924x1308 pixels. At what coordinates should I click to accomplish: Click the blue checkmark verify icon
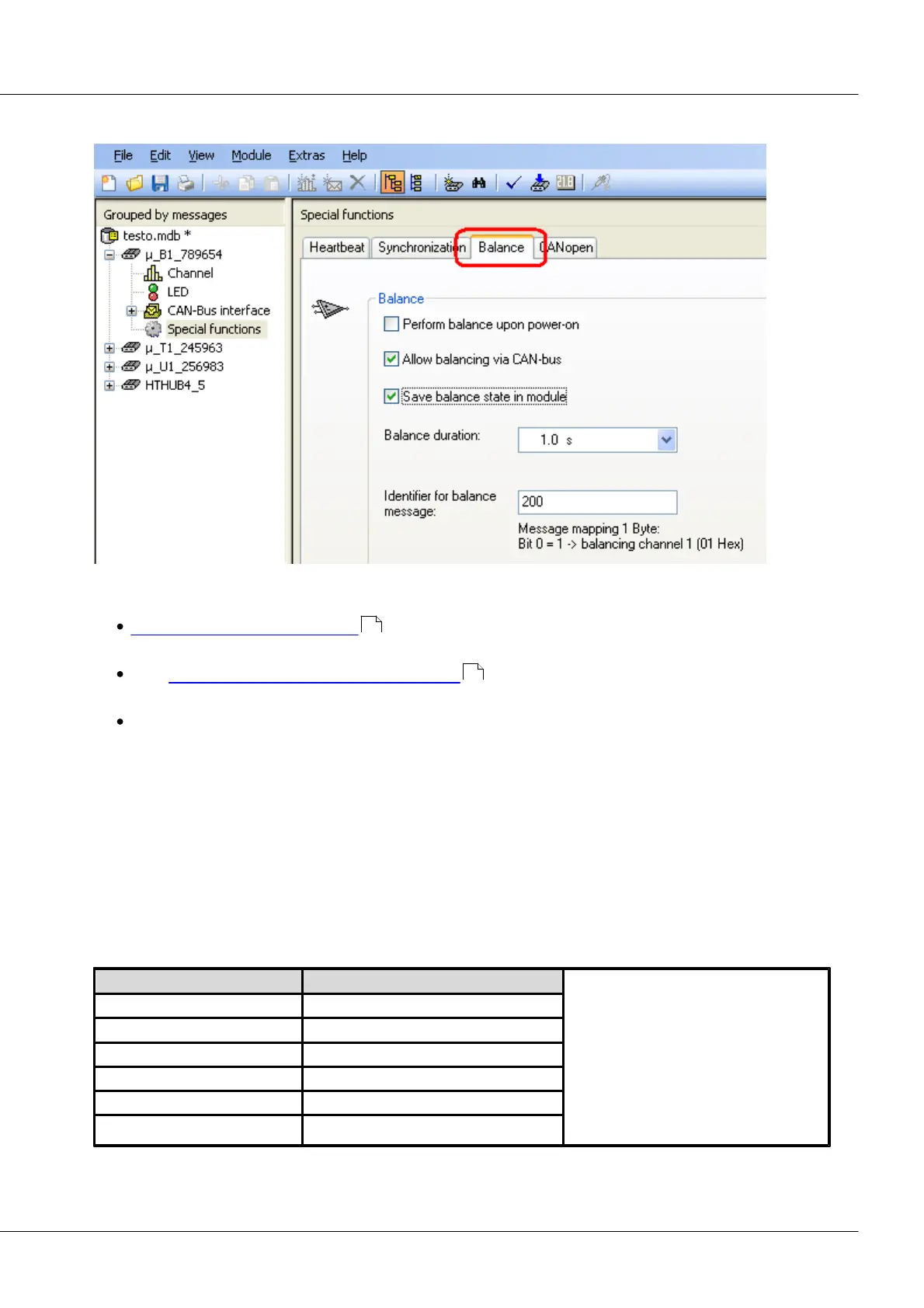click(513, 183)
